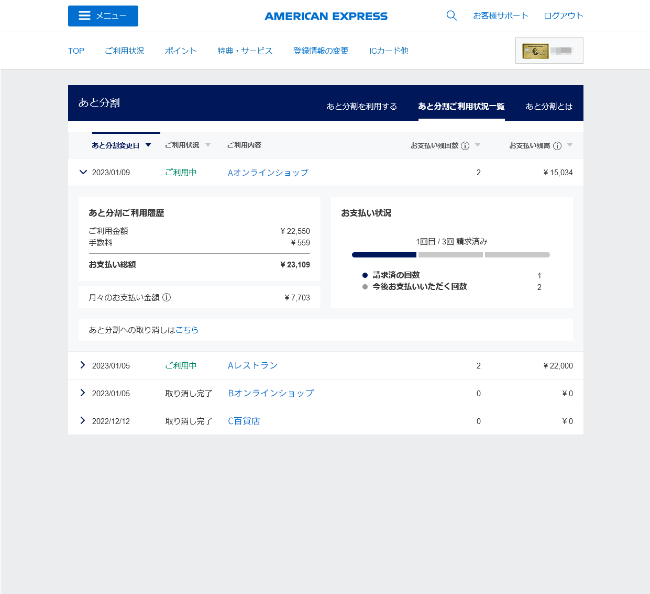The width and height of the screenshot is (650, 594).
Task: Click こちら cancellation link
Action: click(x=186, y=329)
